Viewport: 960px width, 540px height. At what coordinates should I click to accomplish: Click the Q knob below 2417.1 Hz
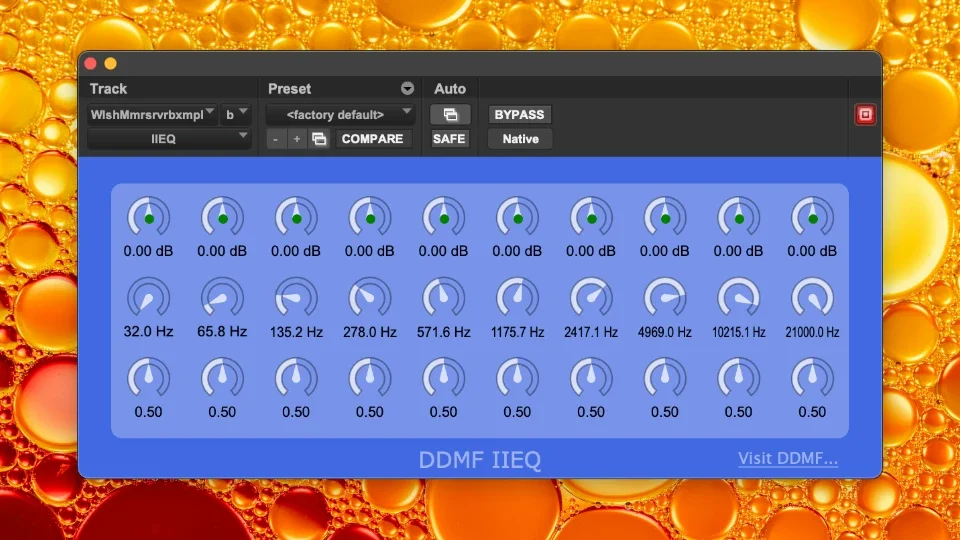click(x=591, y=378)
